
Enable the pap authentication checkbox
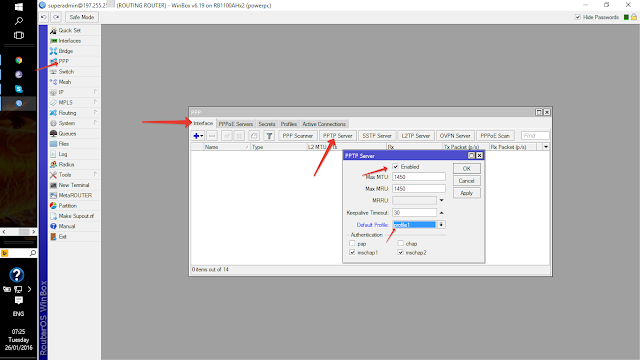[x=352, y=243]
